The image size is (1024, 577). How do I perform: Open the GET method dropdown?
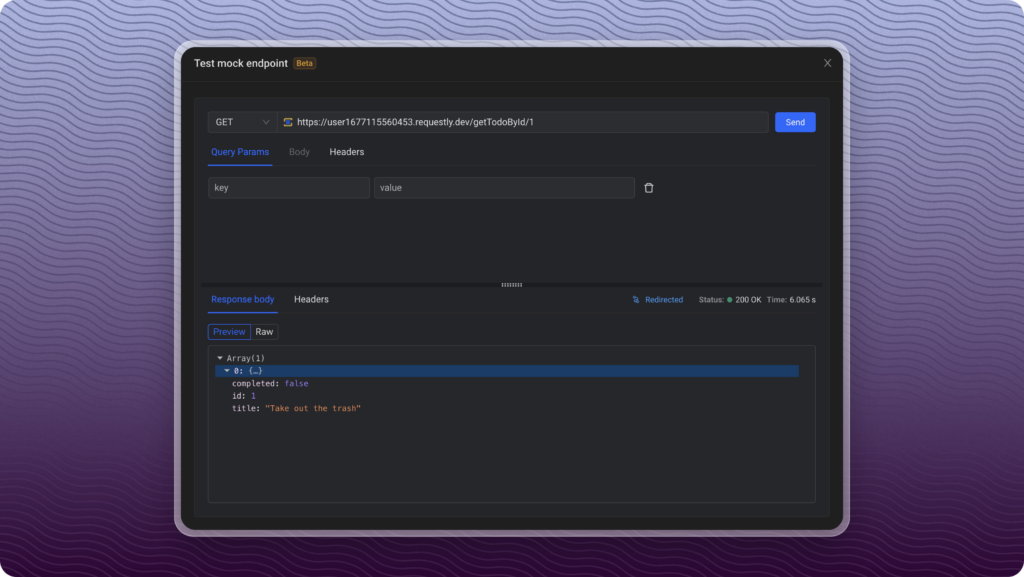[242, 122]
